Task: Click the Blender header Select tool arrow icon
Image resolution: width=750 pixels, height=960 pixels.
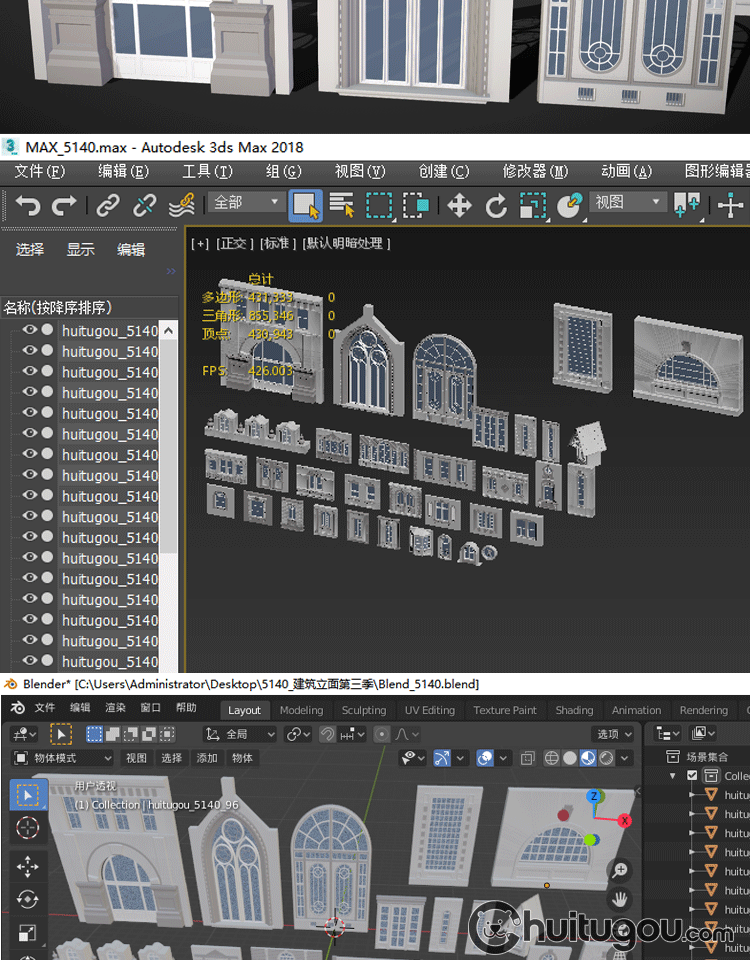Action: (x=61, y=733)
